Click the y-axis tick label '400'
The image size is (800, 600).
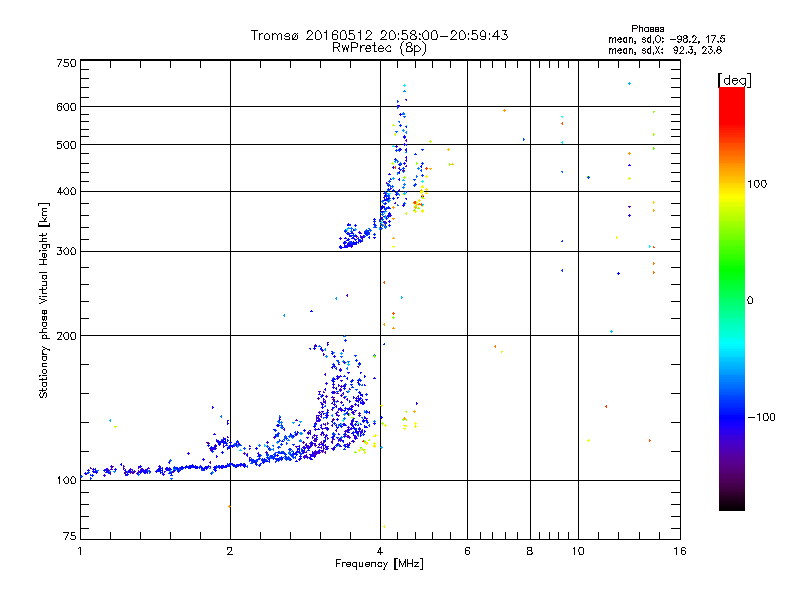[66, 192]
